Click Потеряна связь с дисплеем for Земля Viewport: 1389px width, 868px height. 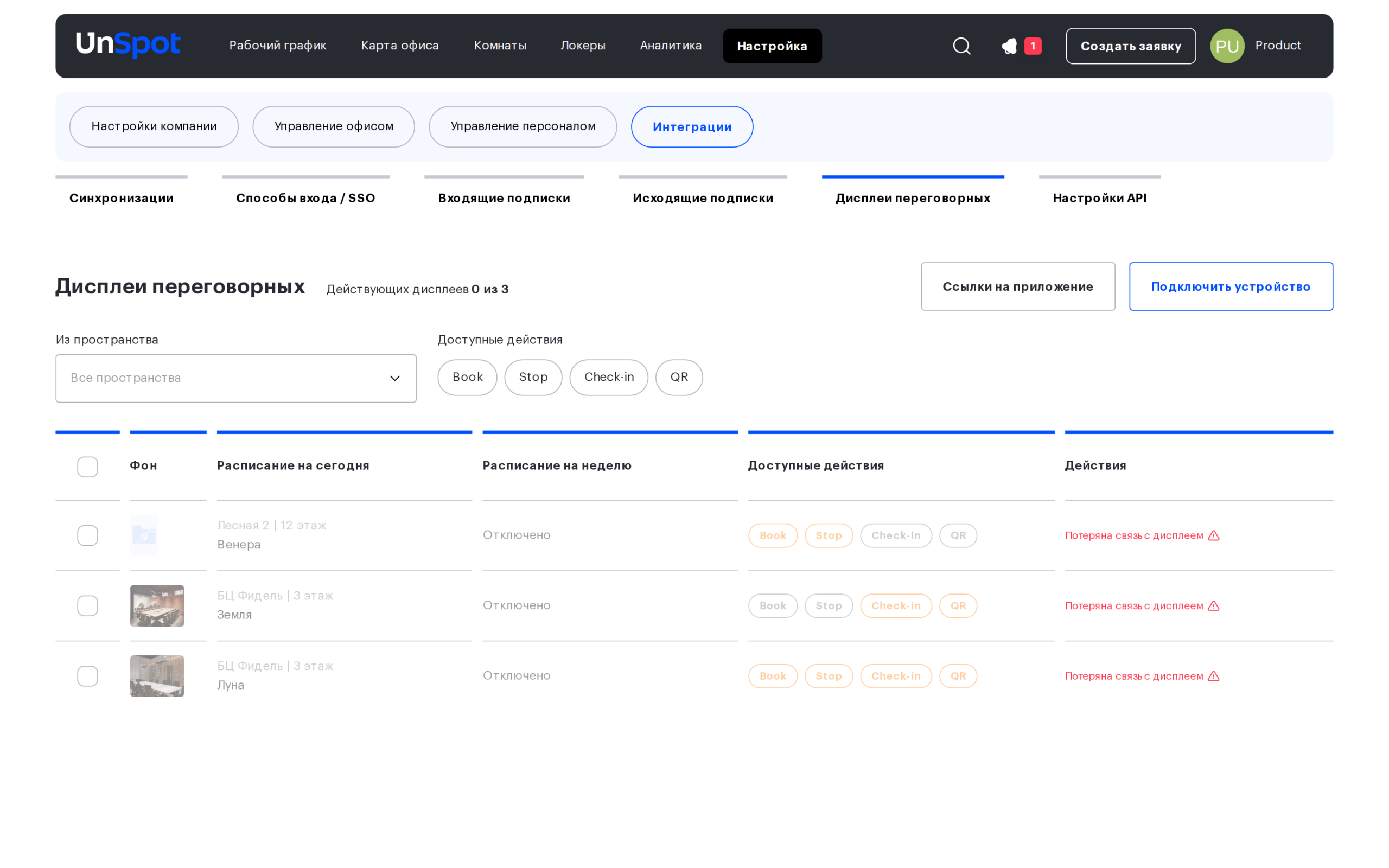[1134, 605]
